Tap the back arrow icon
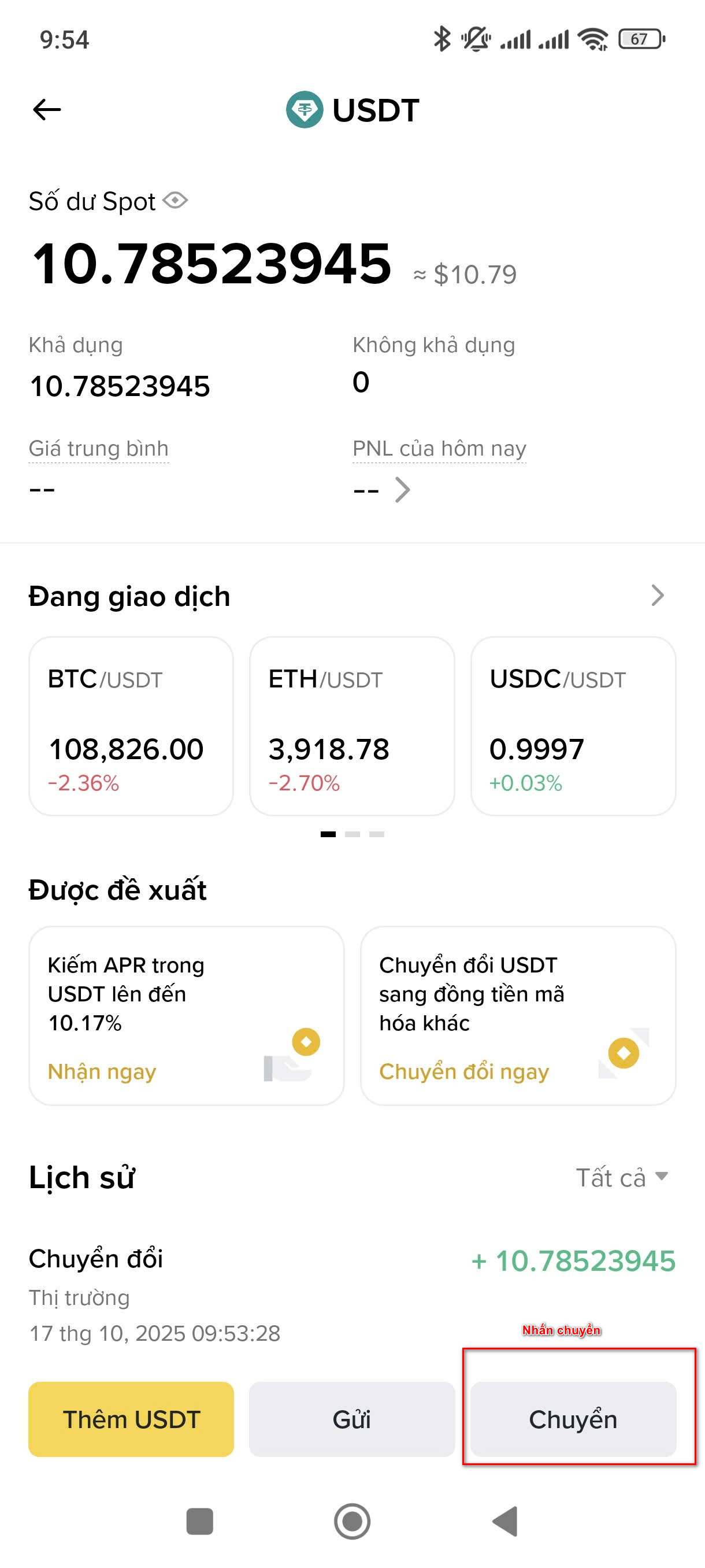The width and height of the screenshot is (705, 1568). click(47, 110)
